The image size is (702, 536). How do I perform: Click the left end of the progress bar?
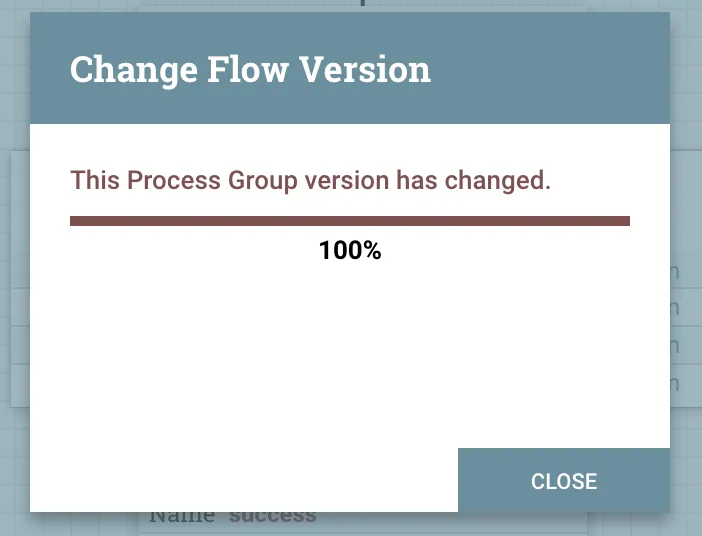coord(75,221)
